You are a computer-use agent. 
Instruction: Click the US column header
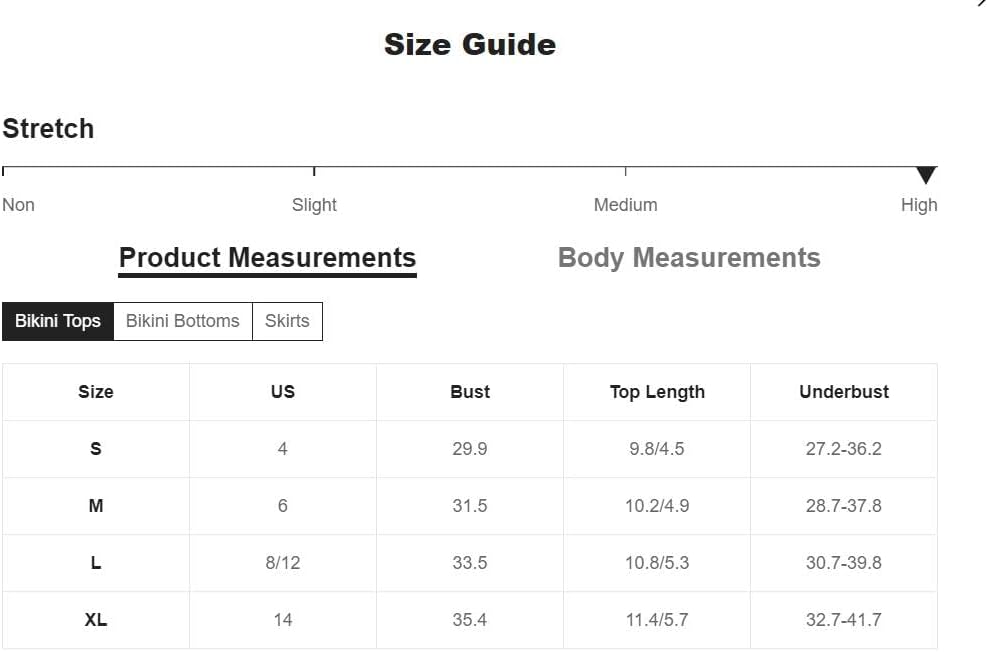pyautogui.click(x=283, y=391)
